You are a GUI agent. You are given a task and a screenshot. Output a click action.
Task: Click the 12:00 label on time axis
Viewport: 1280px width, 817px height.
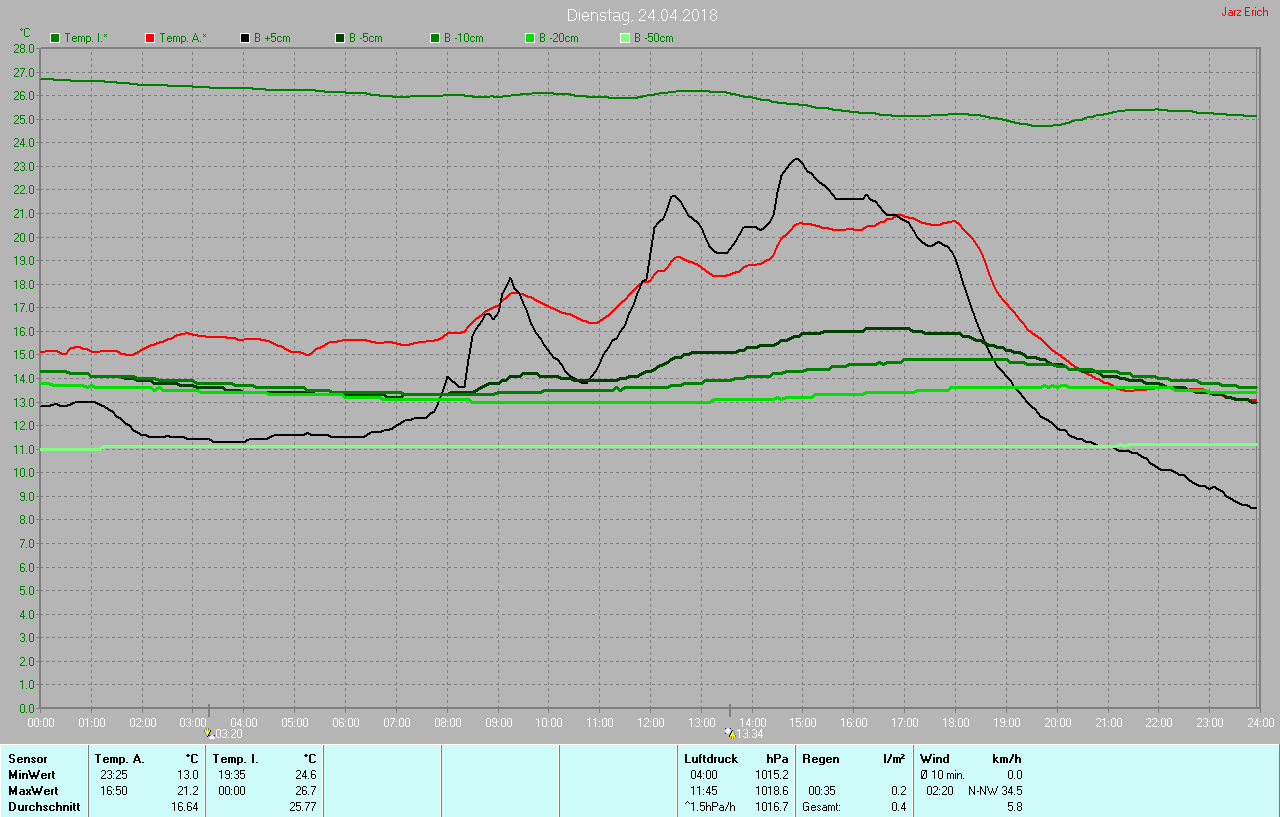point(651,722)
